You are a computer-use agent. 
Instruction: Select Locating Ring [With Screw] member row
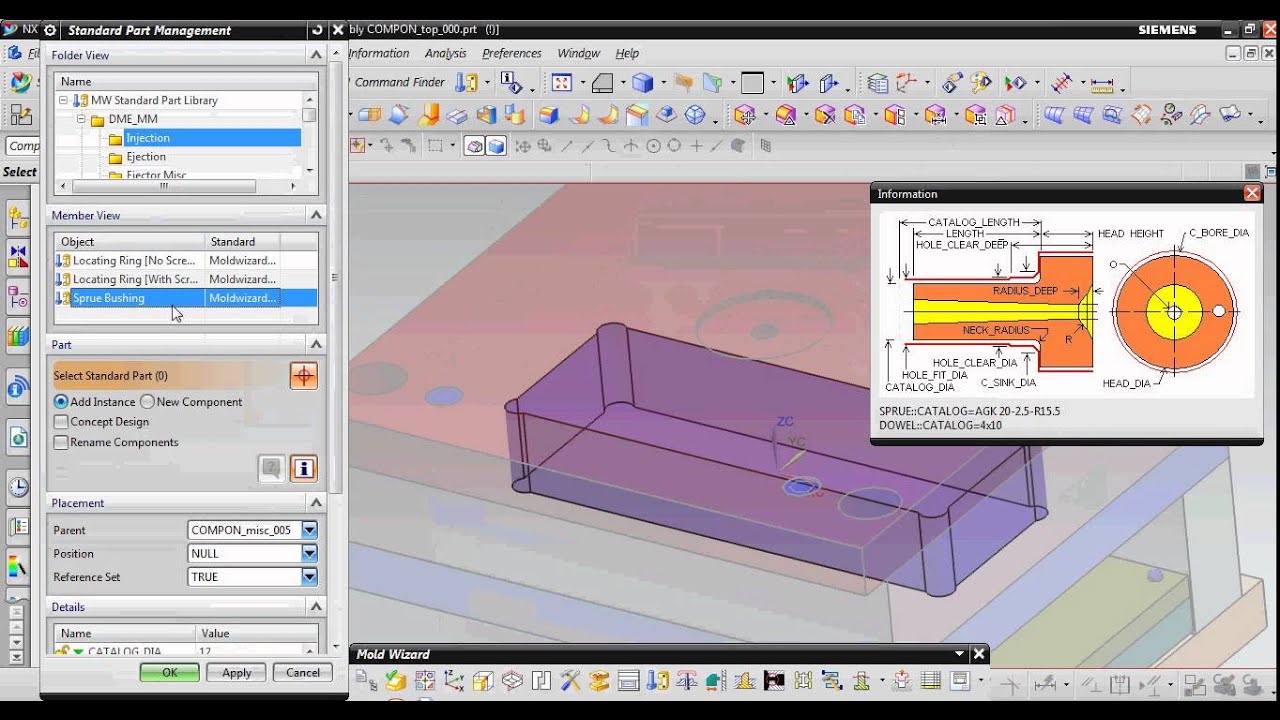click(186, 279)
